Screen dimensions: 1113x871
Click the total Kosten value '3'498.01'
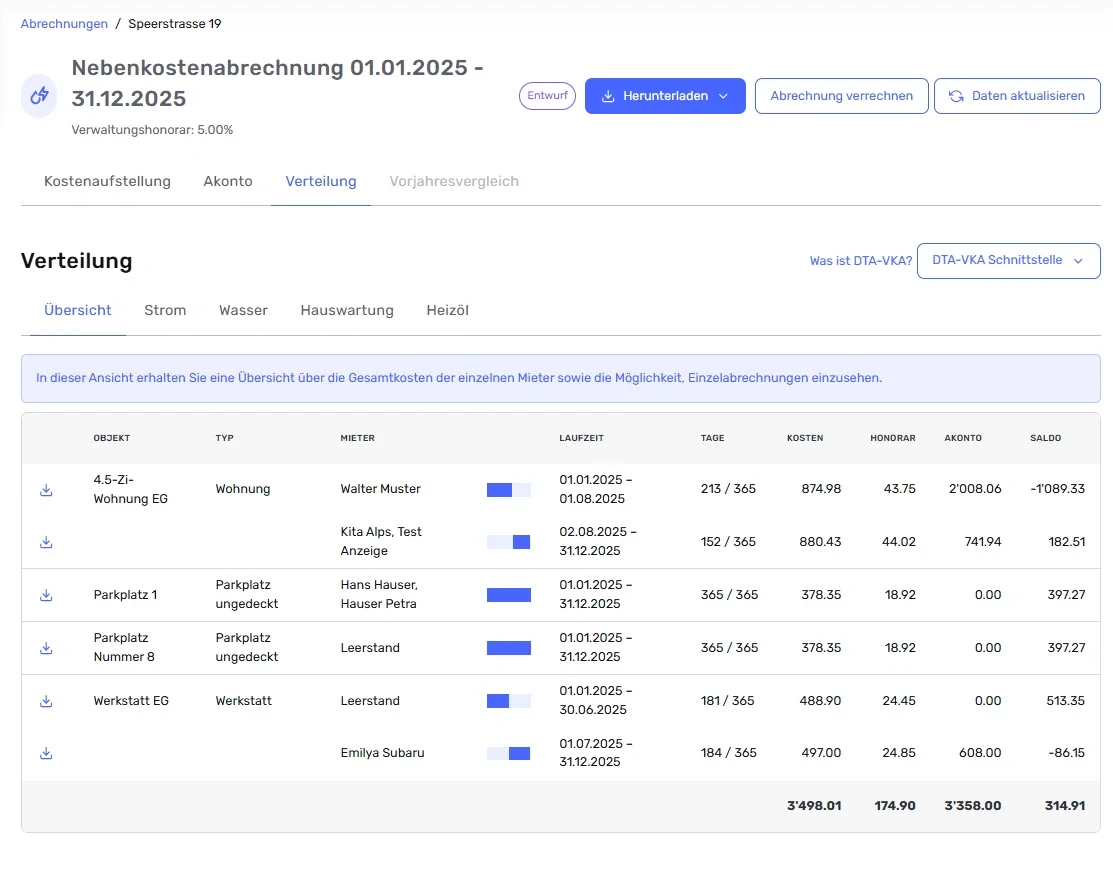pyautogui.click(x=814, y=806)
